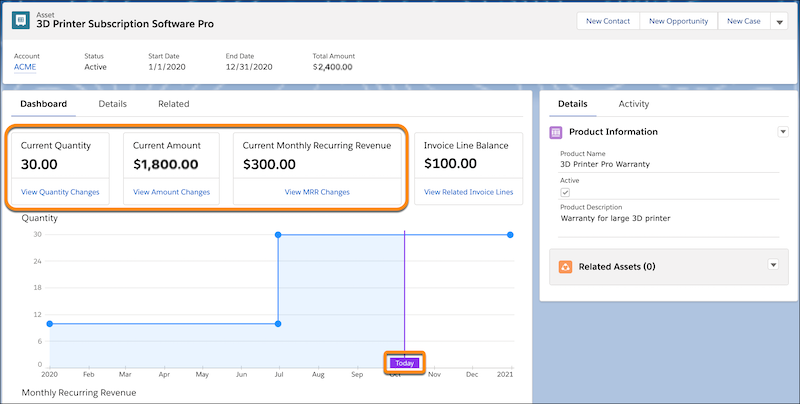The height and width of the screenshot is (404, 800).
Task: Open the ACME account link
Action: (25, 67)
